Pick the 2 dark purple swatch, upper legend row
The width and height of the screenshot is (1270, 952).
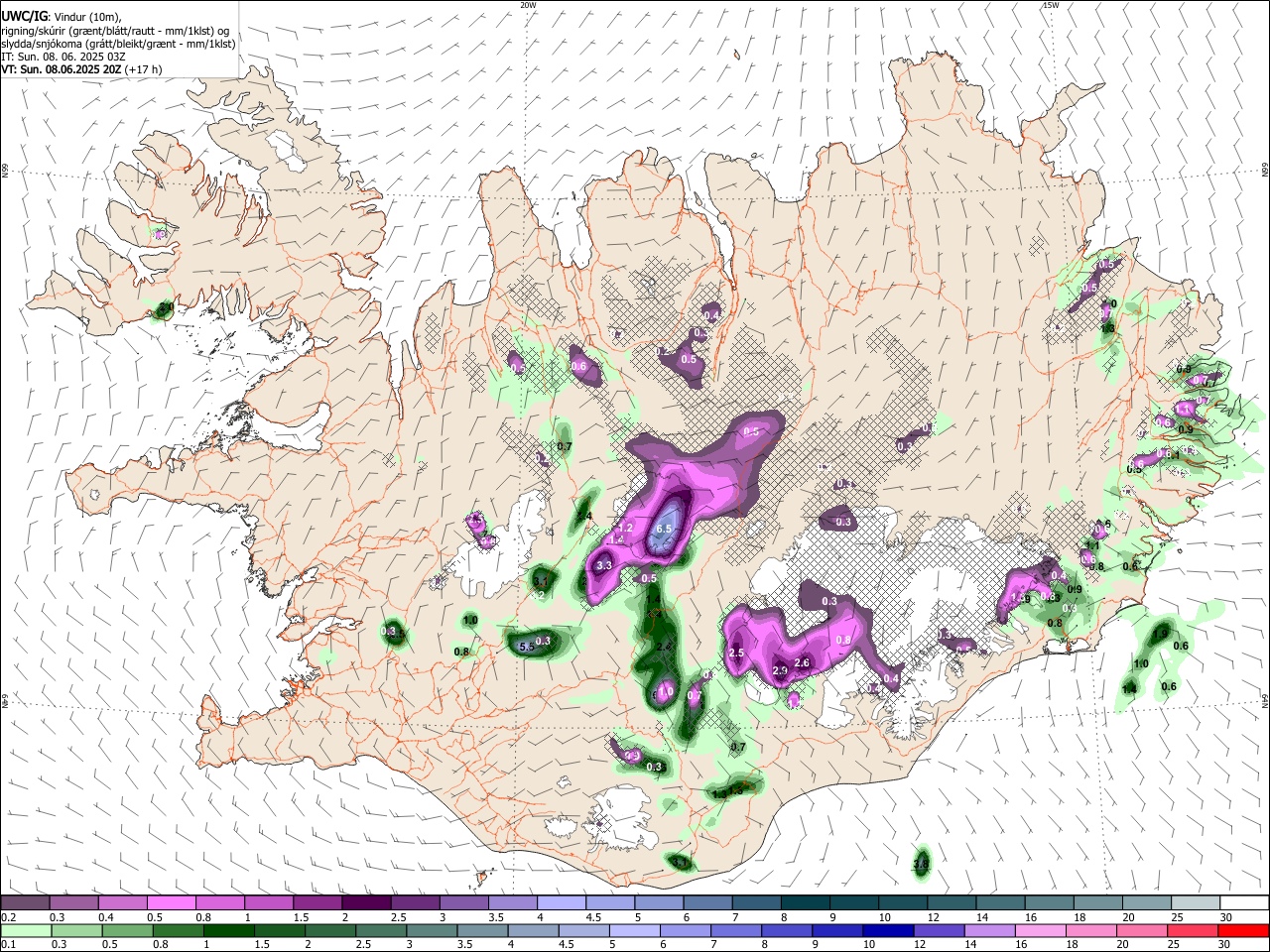pyautogui.click(x=366, y=903)
